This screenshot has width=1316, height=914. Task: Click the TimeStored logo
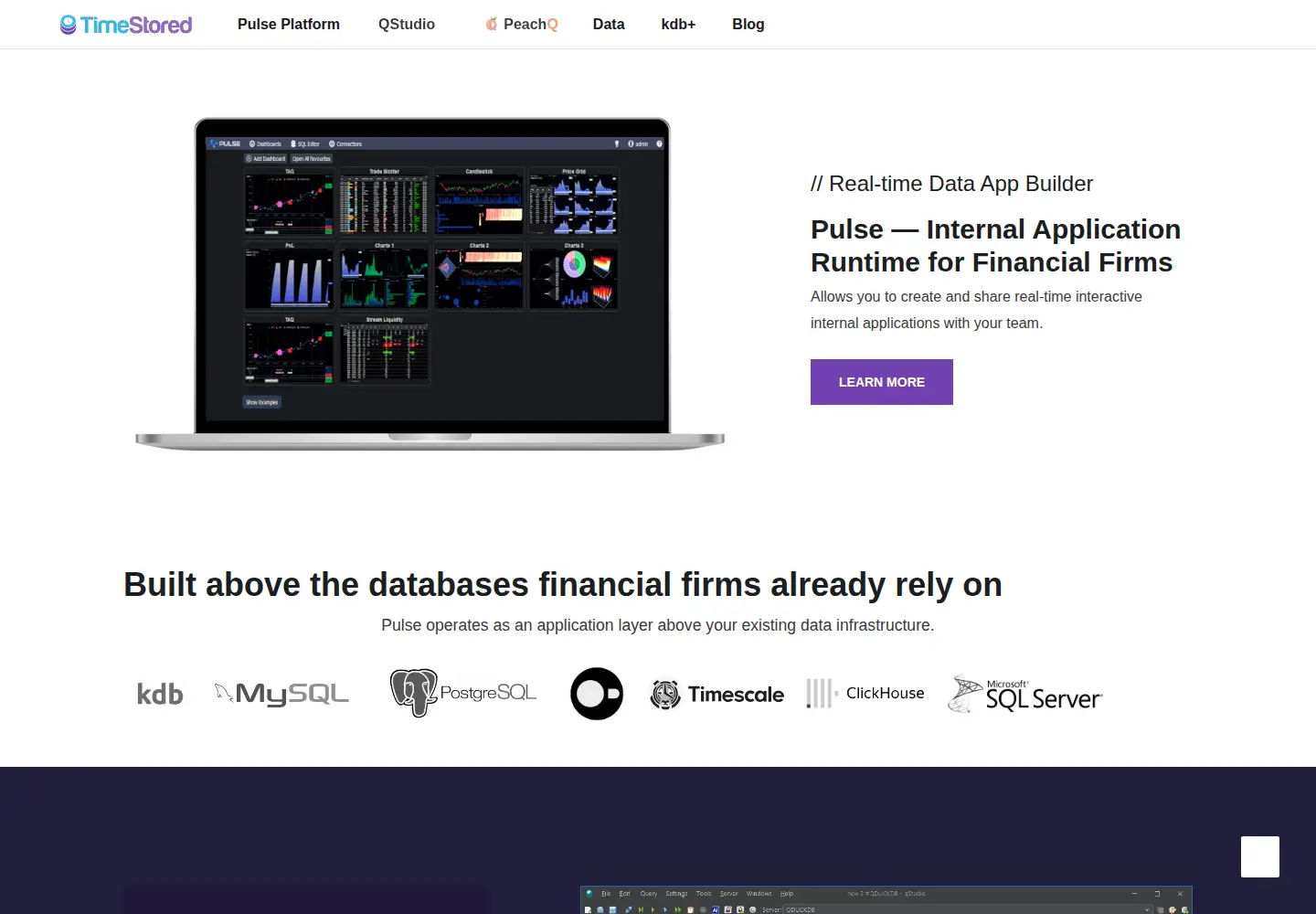click(x=126, y=25)
